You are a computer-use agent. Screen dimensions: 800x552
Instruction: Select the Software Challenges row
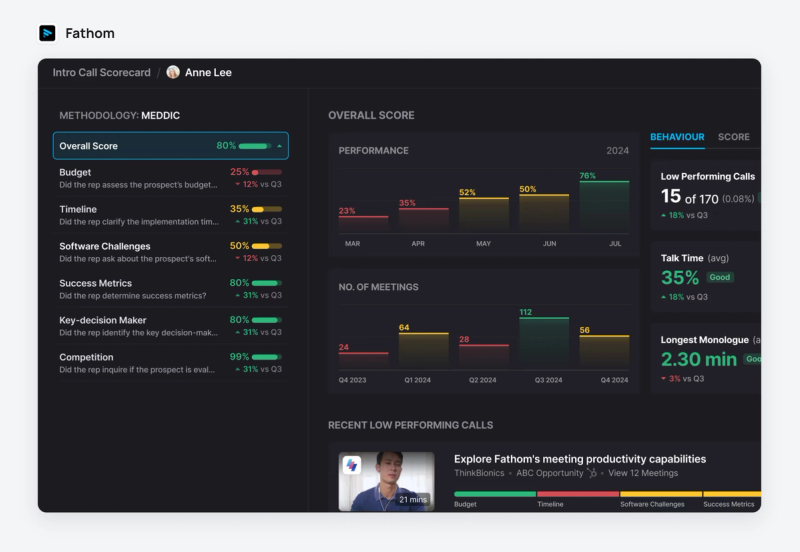[170, 252]
